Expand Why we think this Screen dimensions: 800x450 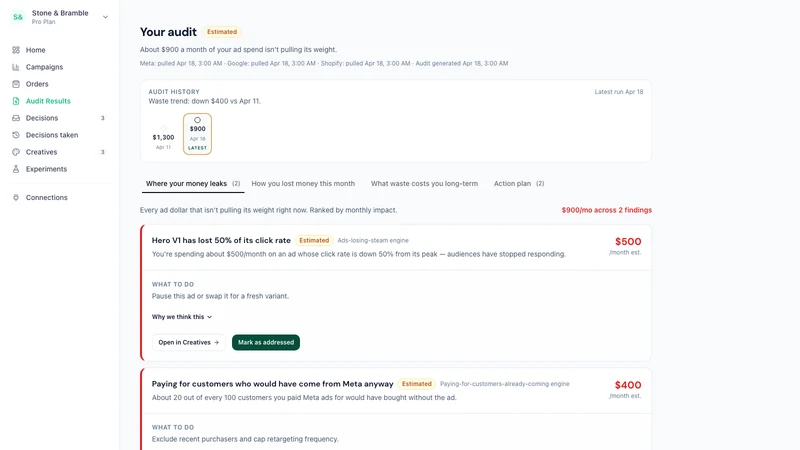(182, 317)
